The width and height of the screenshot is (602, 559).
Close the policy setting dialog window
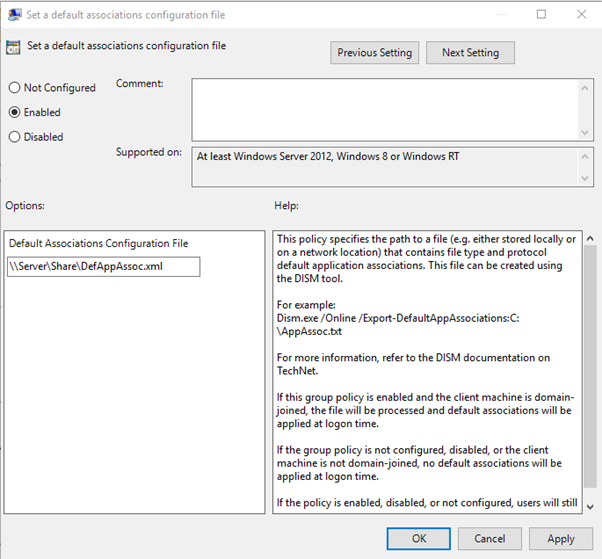[x=582, y=15]
